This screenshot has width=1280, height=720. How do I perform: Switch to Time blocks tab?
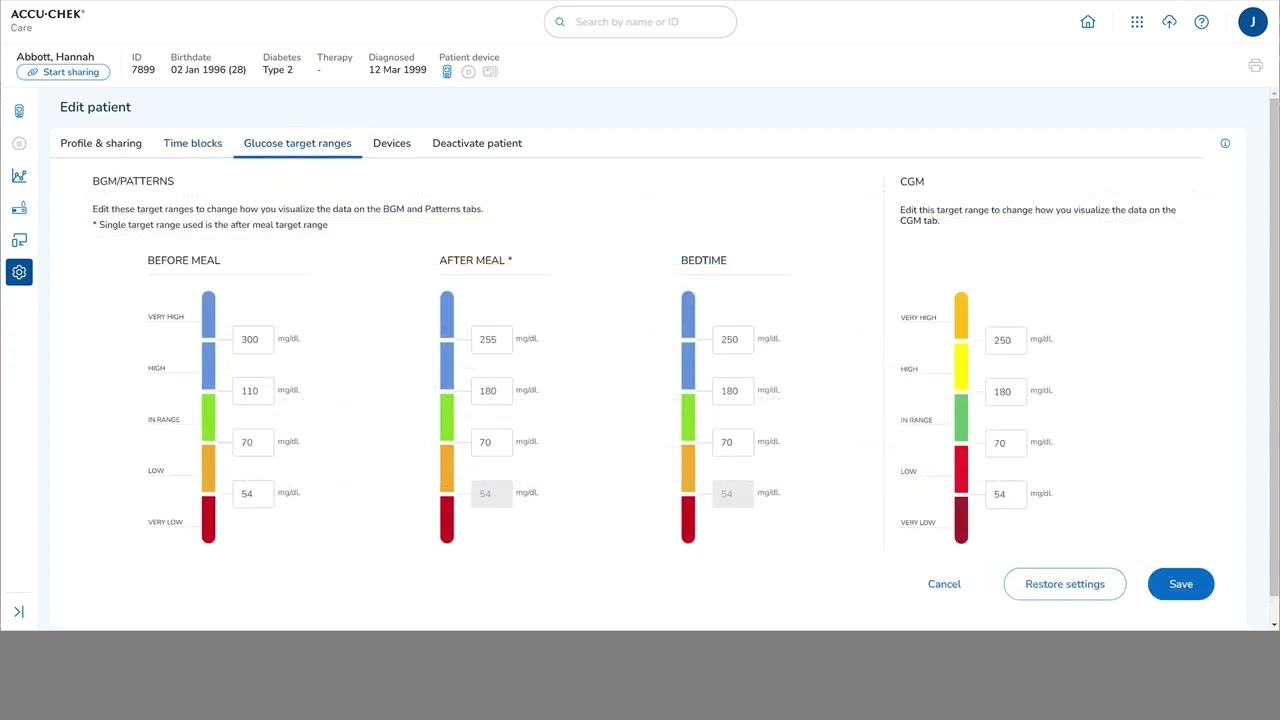coord(193,143)
